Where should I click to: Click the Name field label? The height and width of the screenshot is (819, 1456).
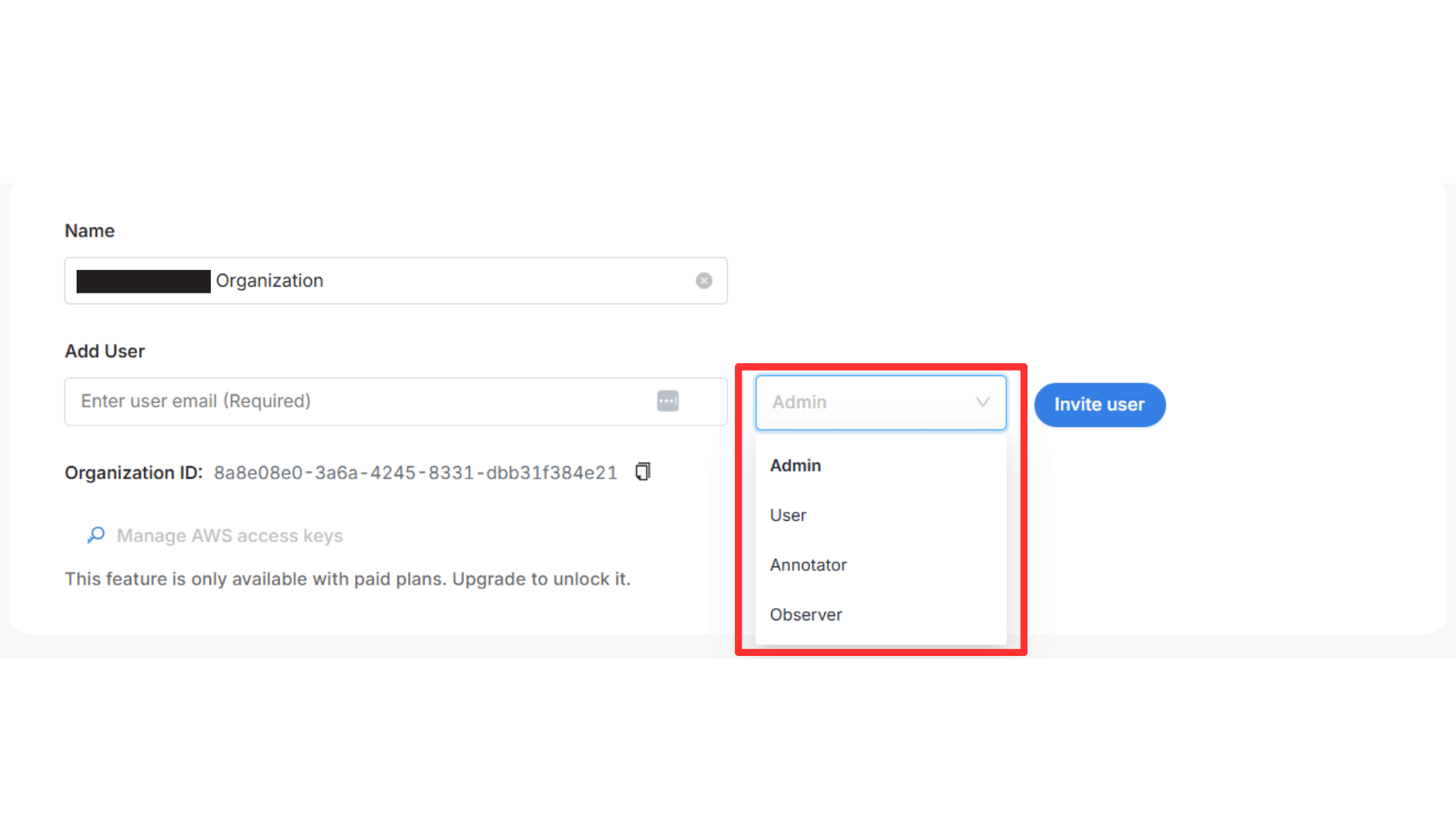[x=89, y=231]
